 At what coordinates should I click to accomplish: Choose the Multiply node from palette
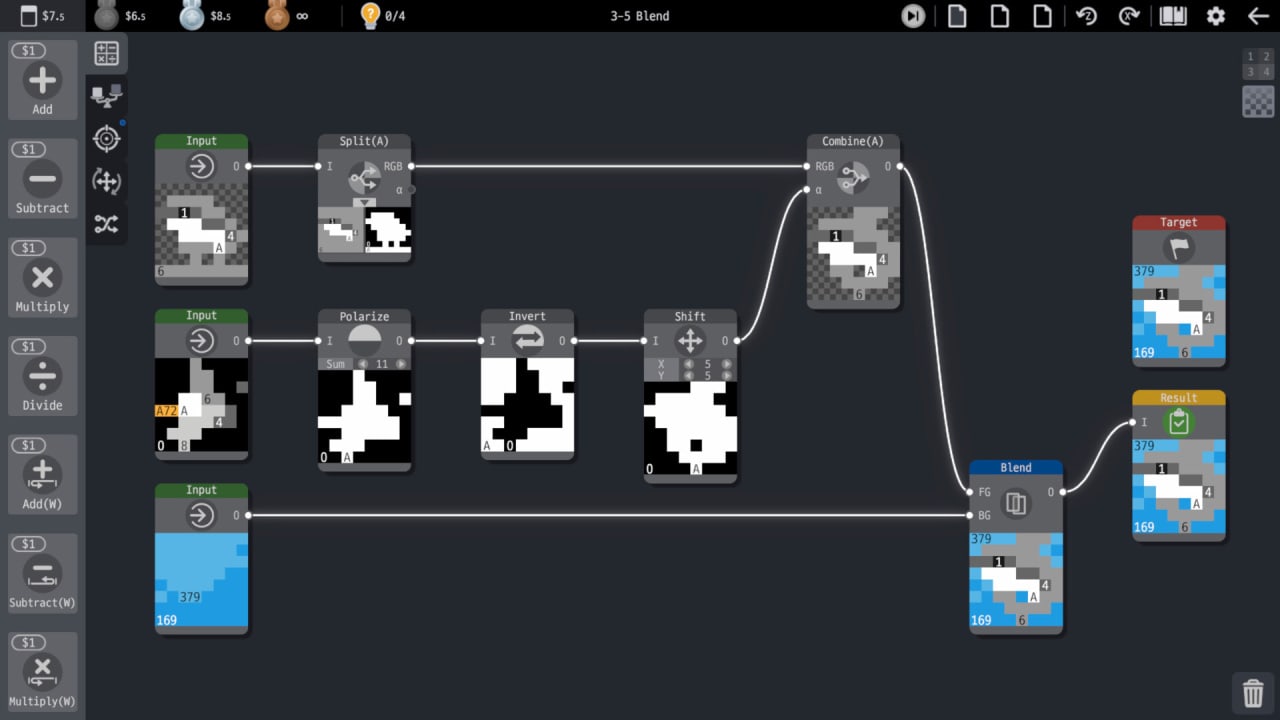tap(42, 278)
